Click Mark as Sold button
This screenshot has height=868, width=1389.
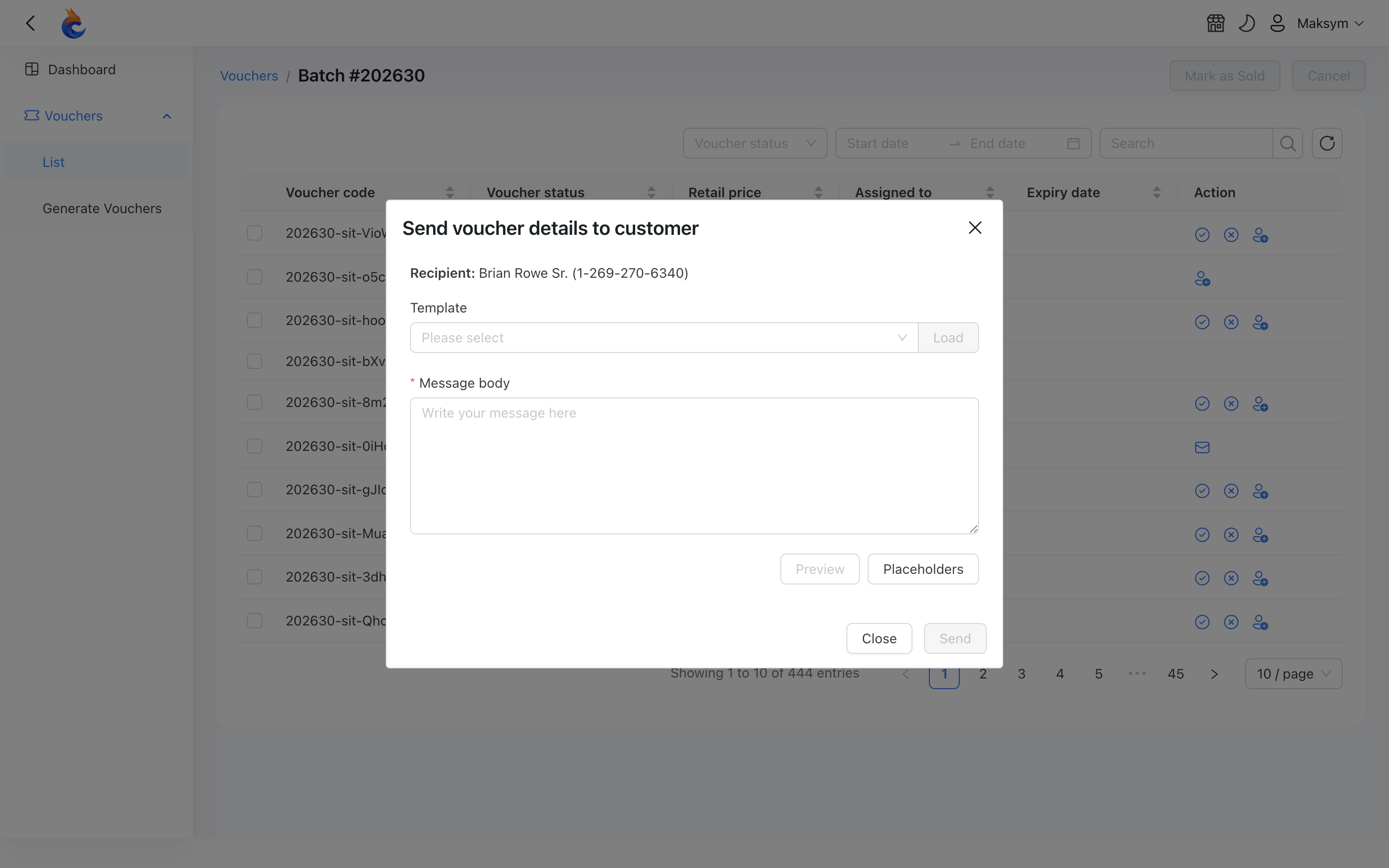coord(1225,76)
